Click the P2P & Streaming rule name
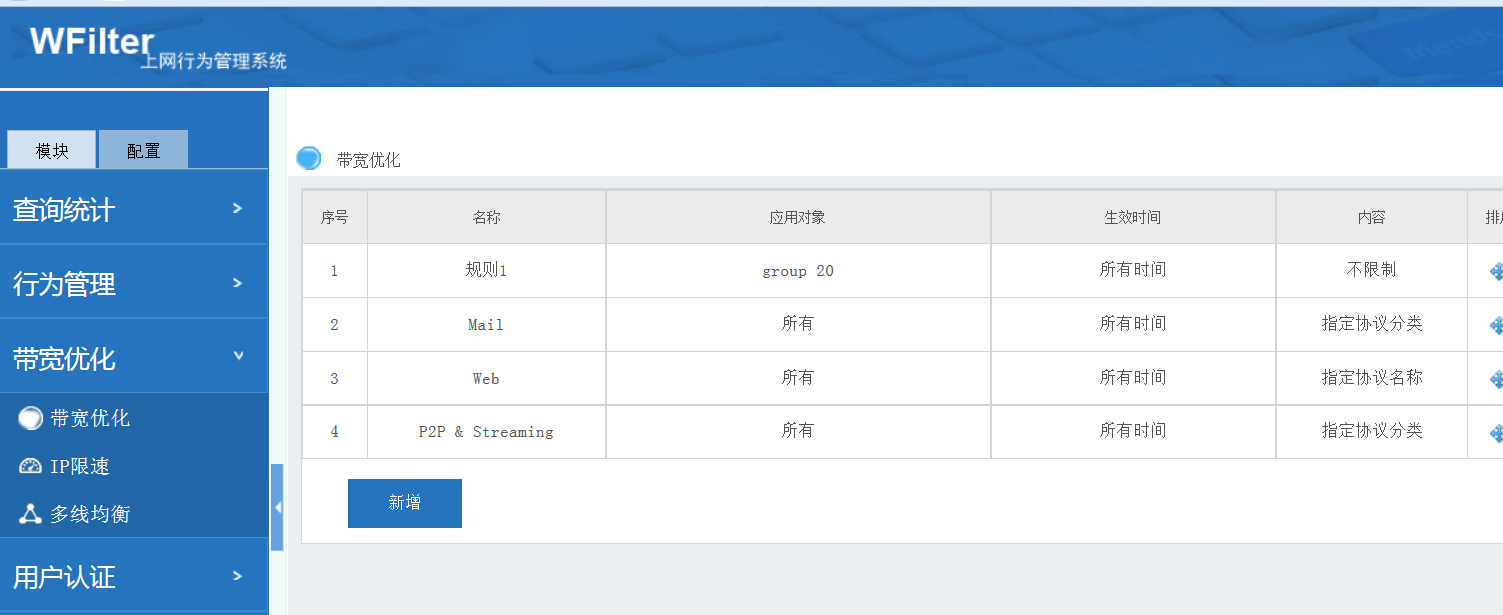Viewport: 1503px width, 615px height. point(485,432)
